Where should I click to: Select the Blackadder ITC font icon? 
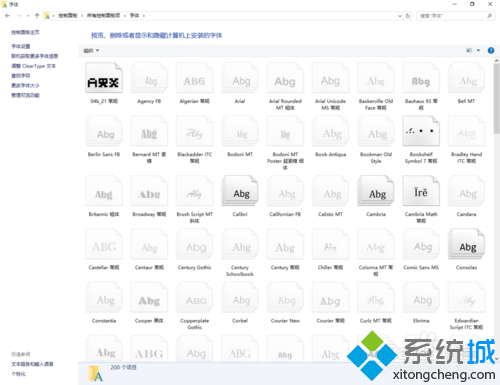point(194,131)
